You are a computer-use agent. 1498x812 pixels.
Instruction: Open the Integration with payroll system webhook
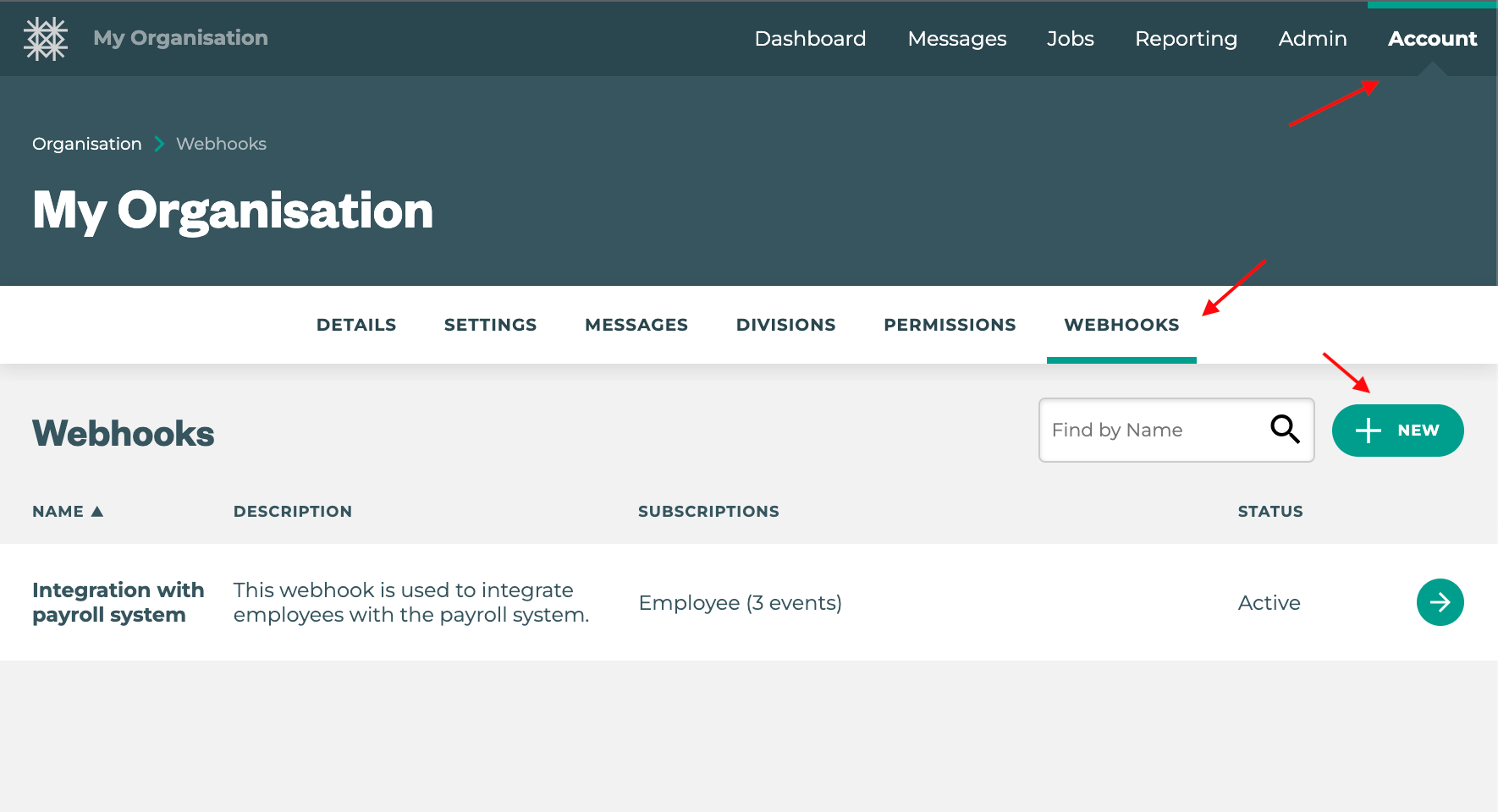point(118,601)
